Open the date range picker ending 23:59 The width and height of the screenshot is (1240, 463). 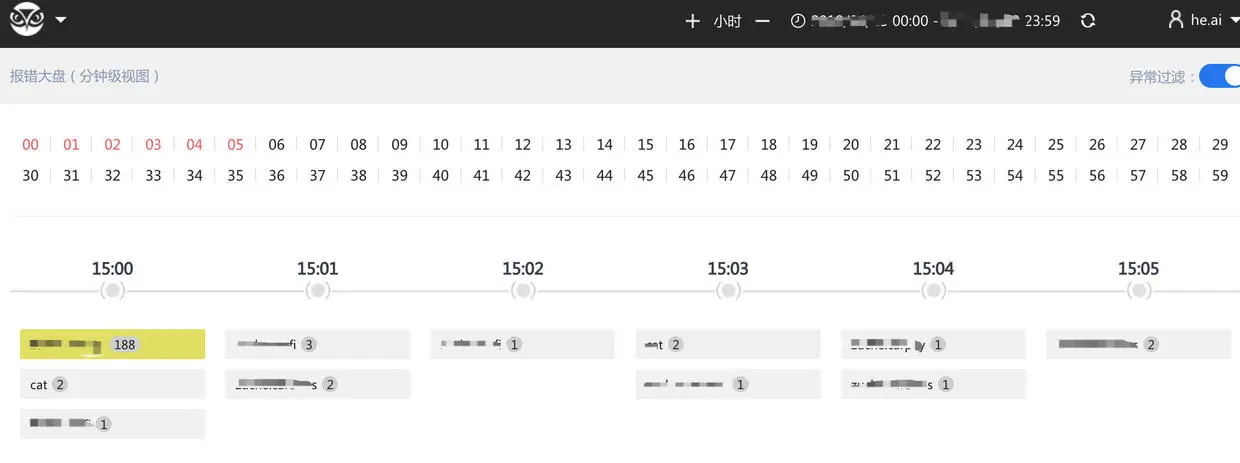pos(935,21)
